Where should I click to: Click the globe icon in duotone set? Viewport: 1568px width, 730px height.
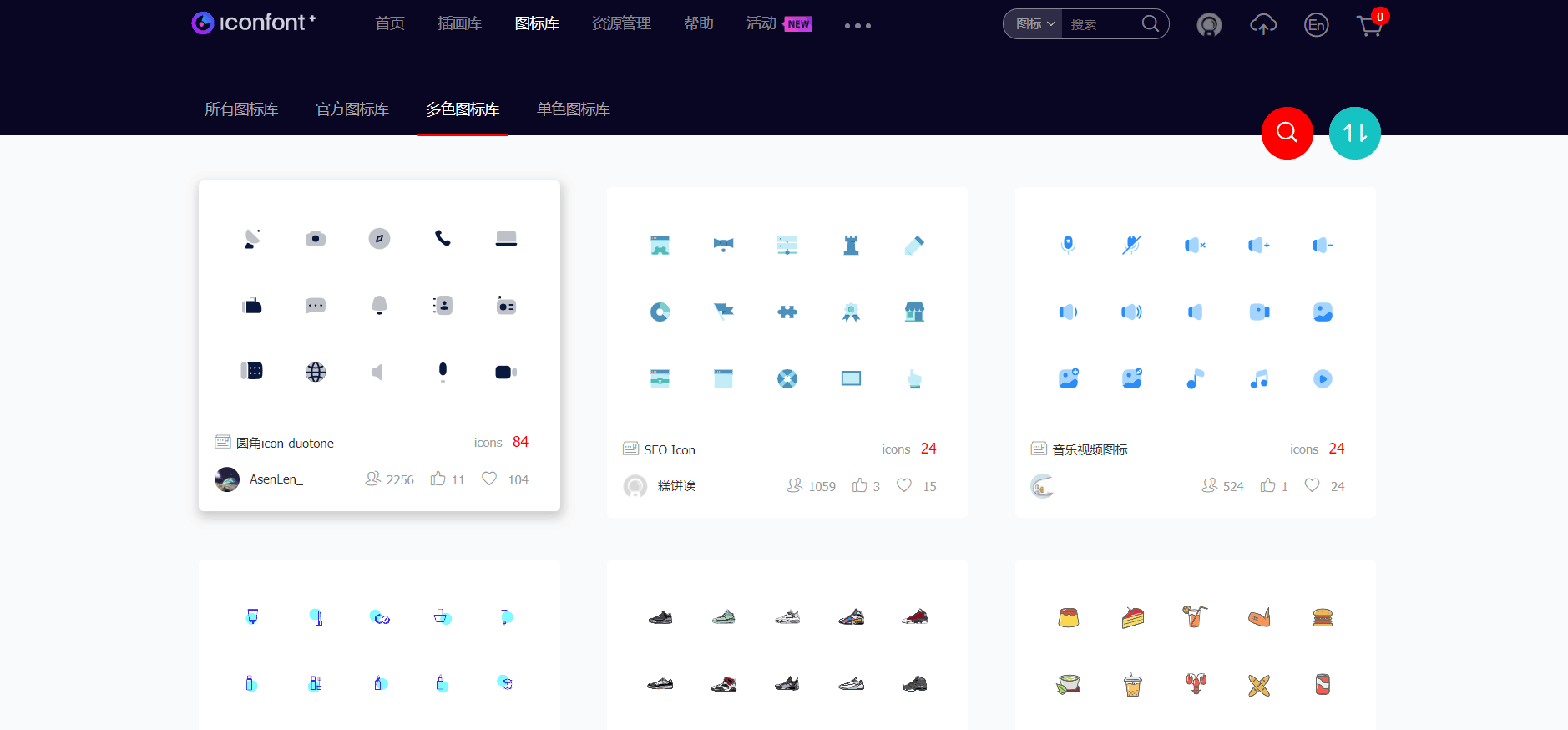click(x=316, y=372)
